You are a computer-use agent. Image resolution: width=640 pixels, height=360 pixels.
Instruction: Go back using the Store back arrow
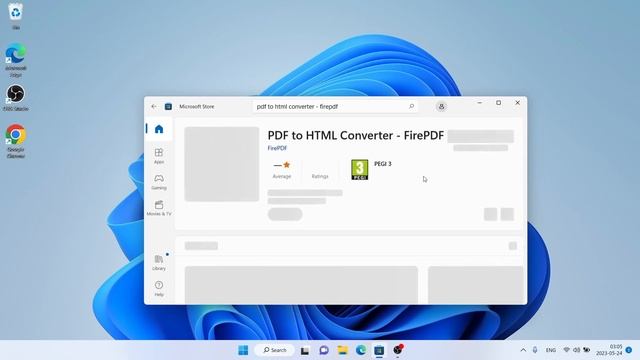(x=154, y=107)
